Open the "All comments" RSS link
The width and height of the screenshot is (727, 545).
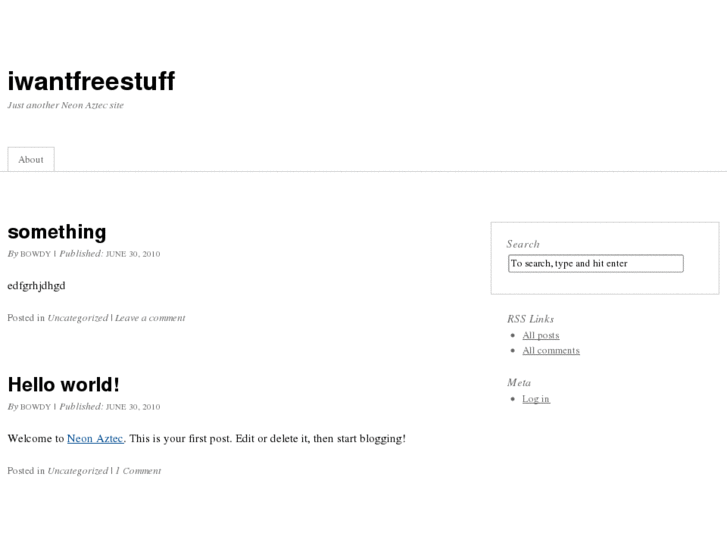click(551, 351)
